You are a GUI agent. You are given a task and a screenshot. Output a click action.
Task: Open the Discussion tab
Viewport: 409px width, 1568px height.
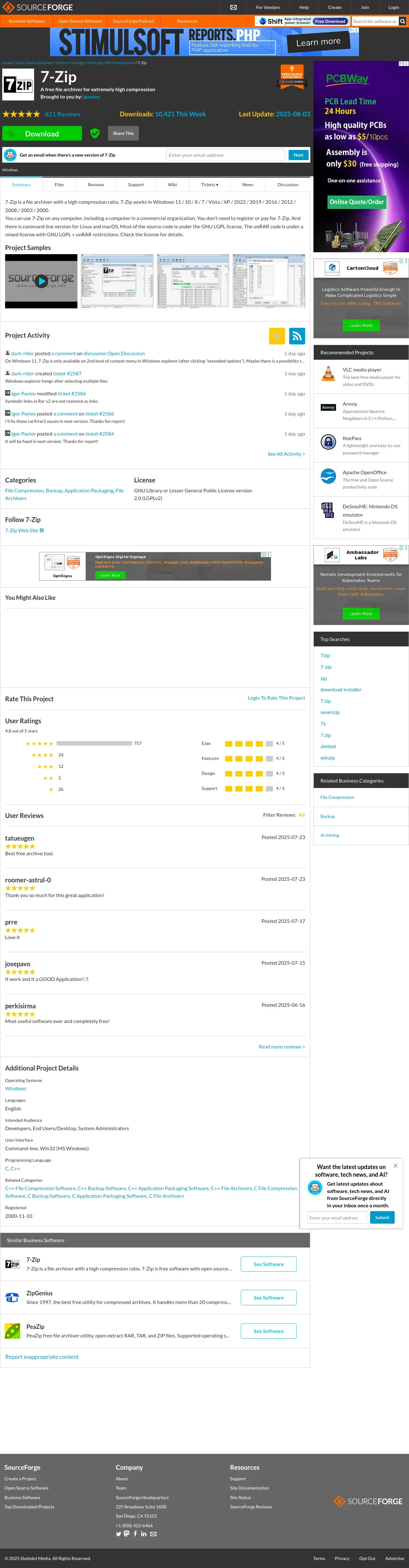(x=288, y=184)
